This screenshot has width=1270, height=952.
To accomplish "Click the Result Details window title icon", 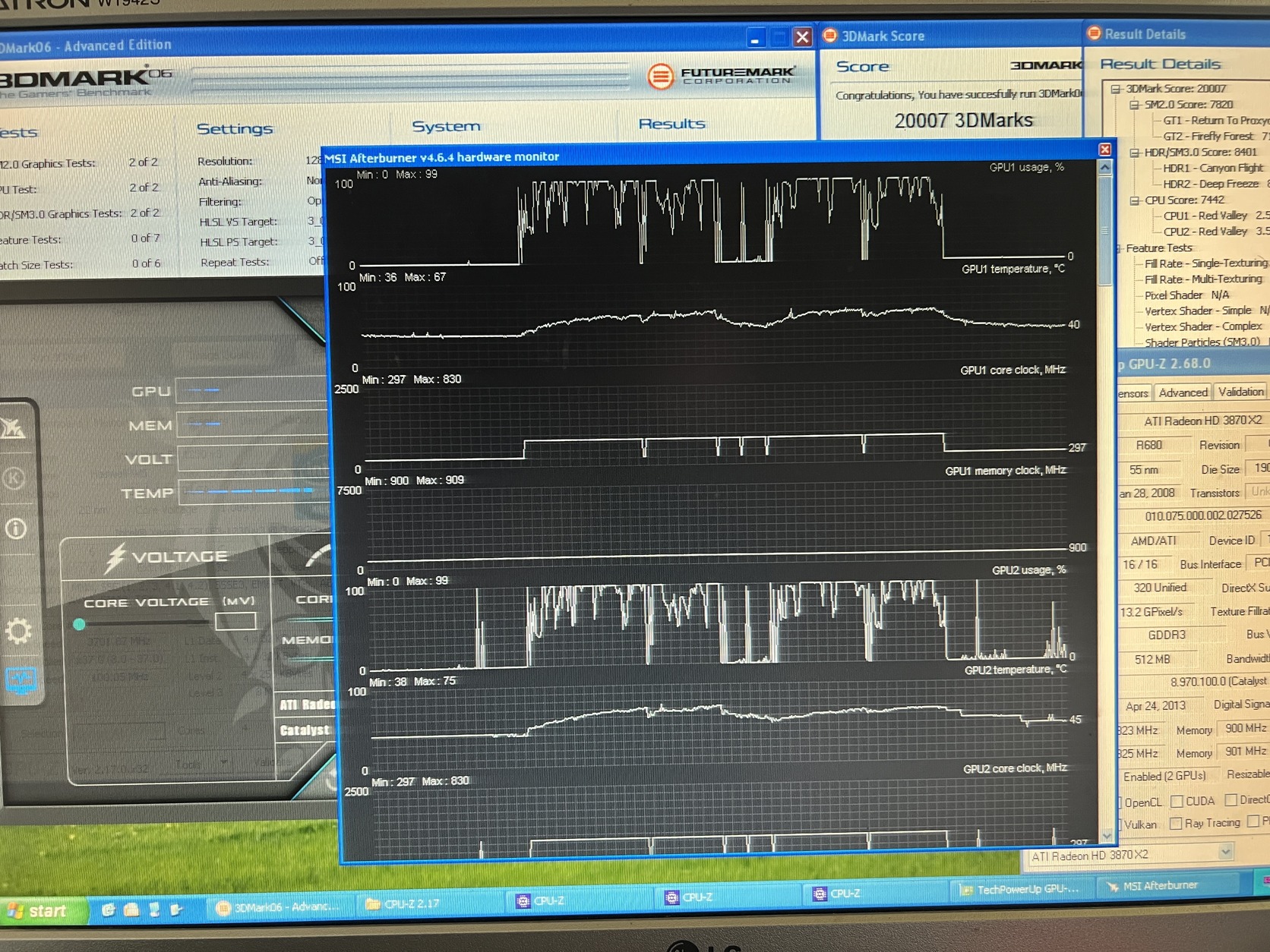I will [x=1094, y=33].
